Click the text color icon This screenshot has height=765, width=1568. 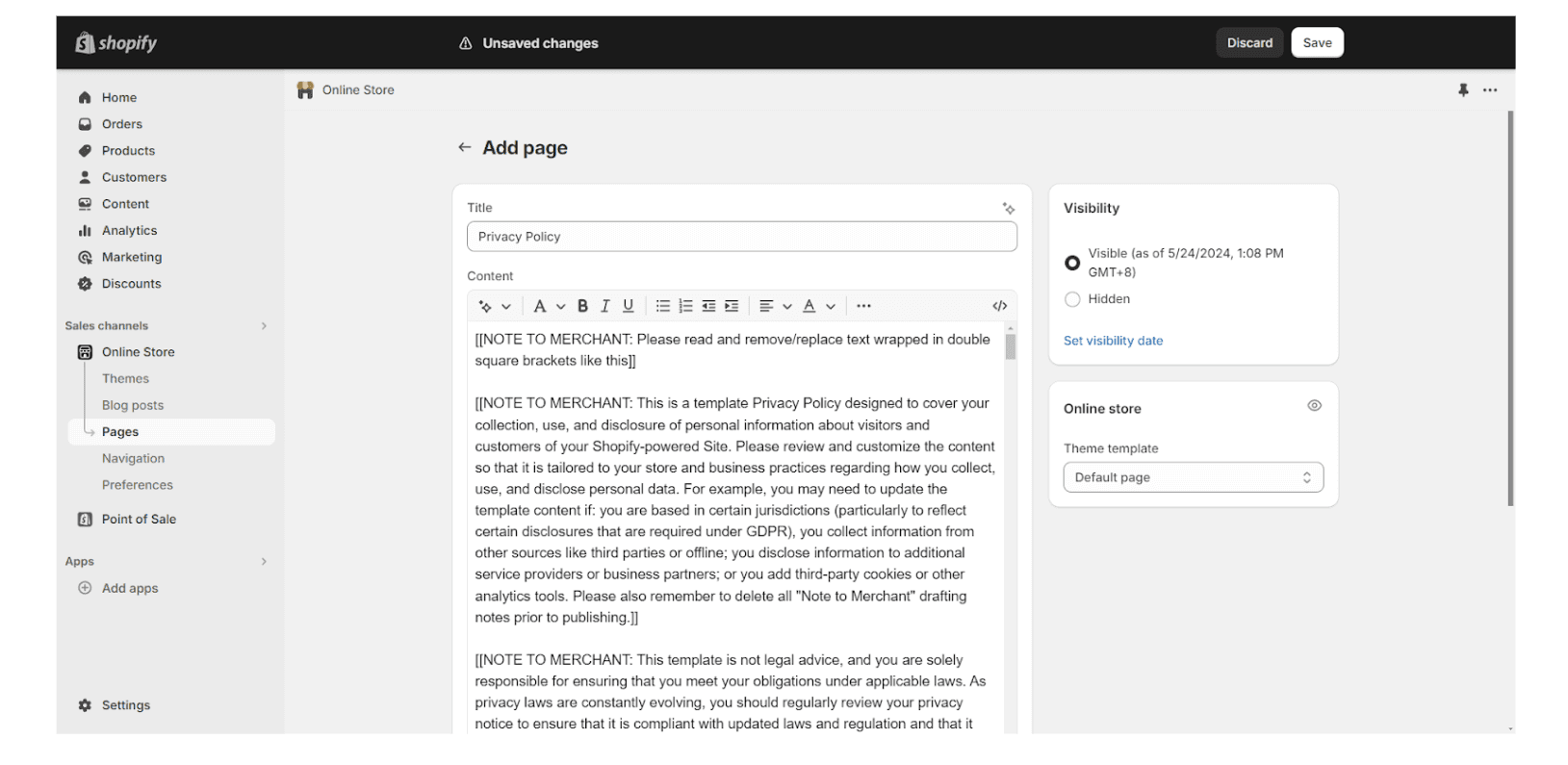(810, 306)
